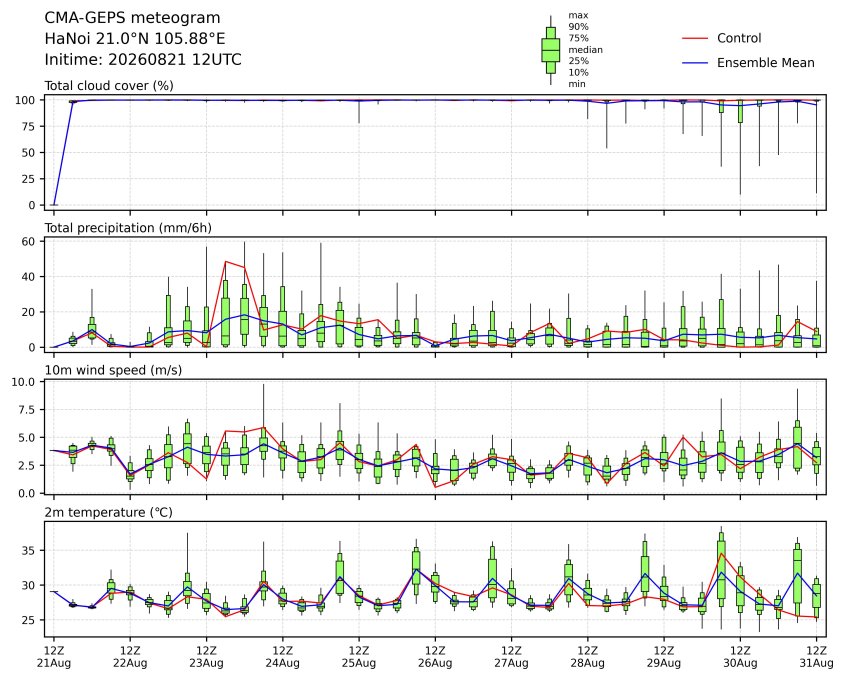The width and height of the screenshot is (845, 680).
Task: Click the green boxplot legend icon
Action: coord(550,50)
